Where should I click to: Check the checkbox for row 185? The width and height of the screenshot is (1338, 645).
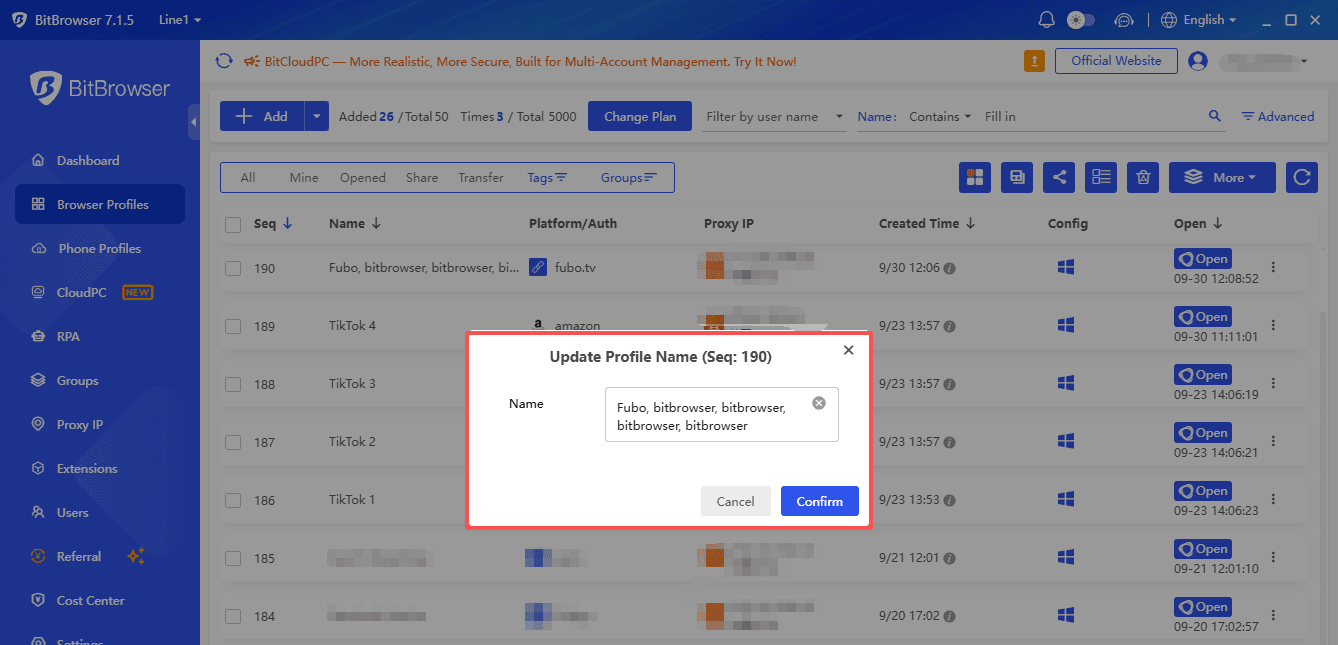click(233, 558)
